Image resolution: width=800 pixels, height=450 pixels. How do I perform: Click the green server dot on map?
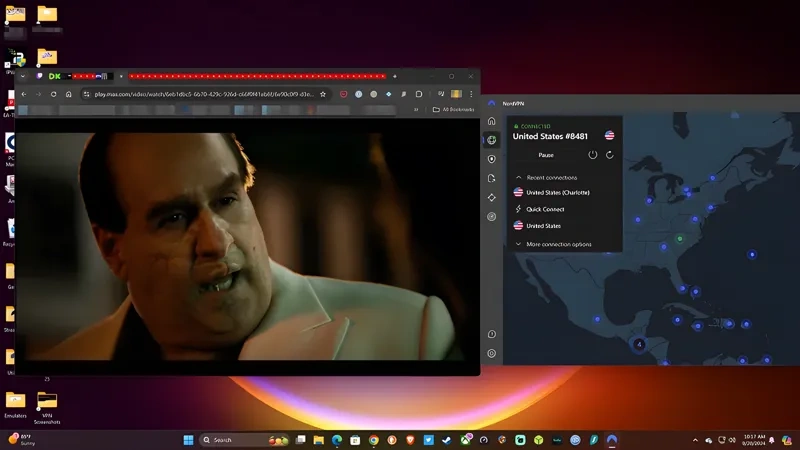click(680, 239)
